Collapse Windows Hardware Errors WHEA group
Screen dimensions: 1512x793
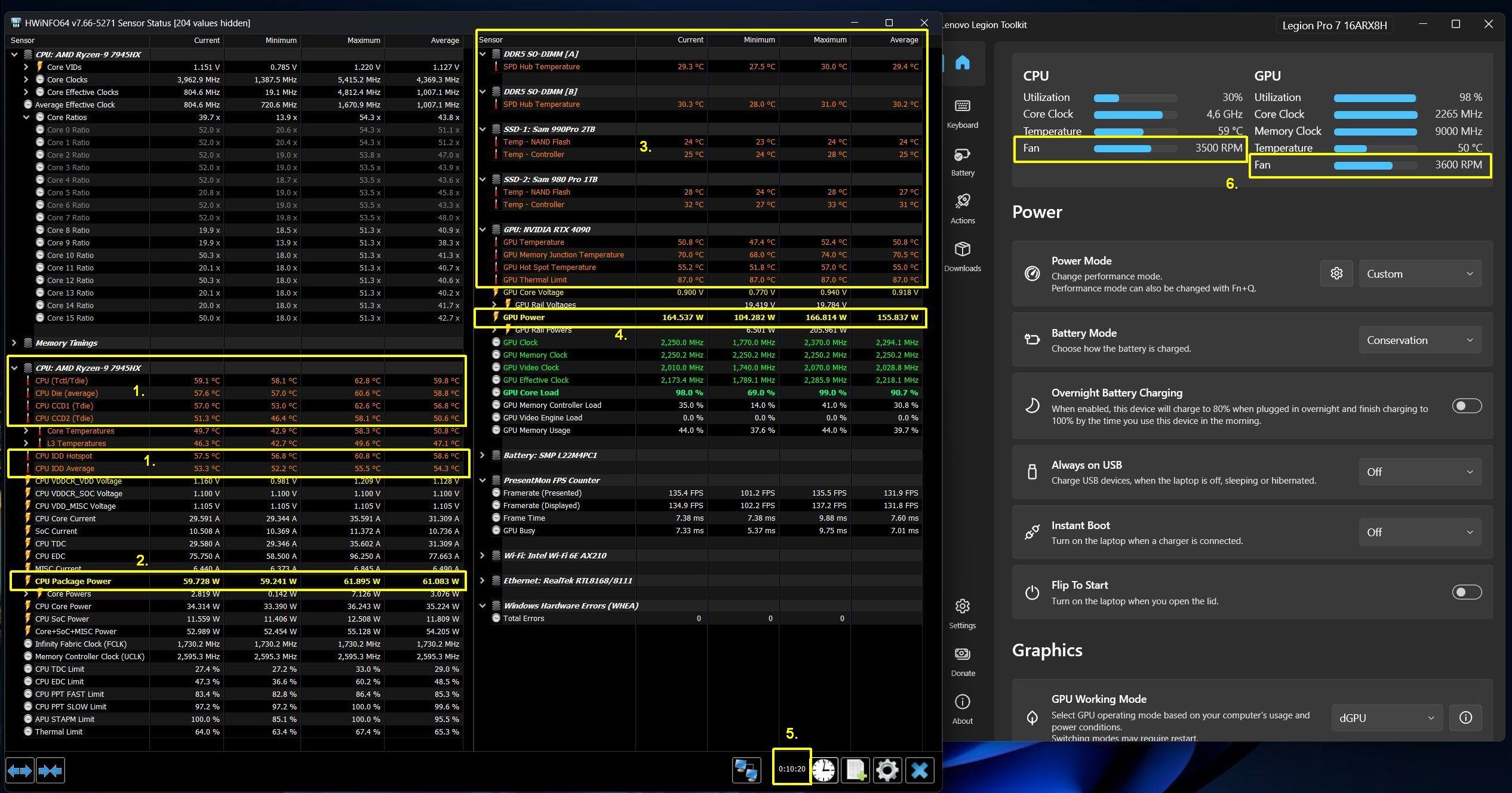(483, 605)
